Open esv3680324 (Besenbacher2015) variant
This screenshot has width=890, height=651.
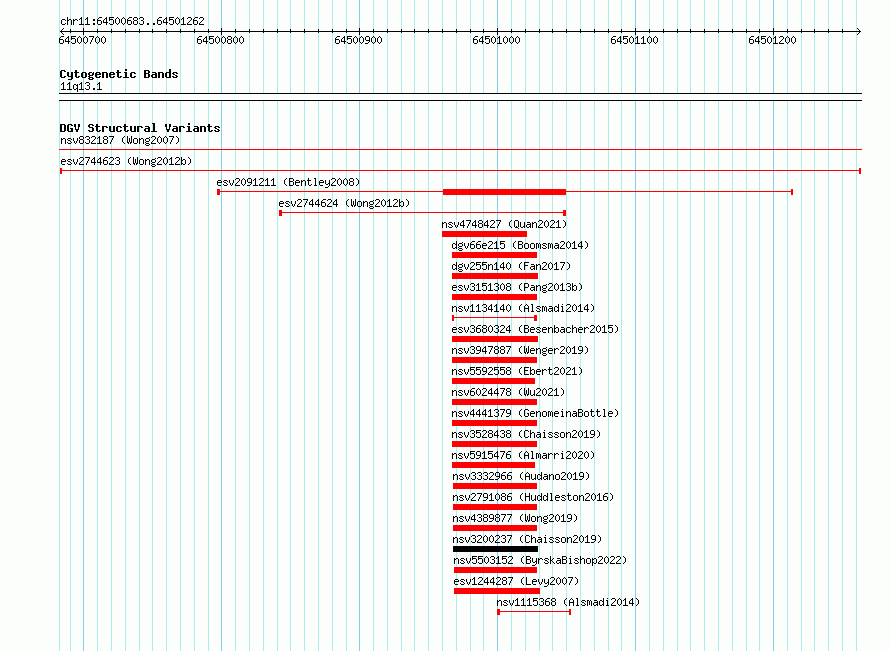click(x=535, y=329)
